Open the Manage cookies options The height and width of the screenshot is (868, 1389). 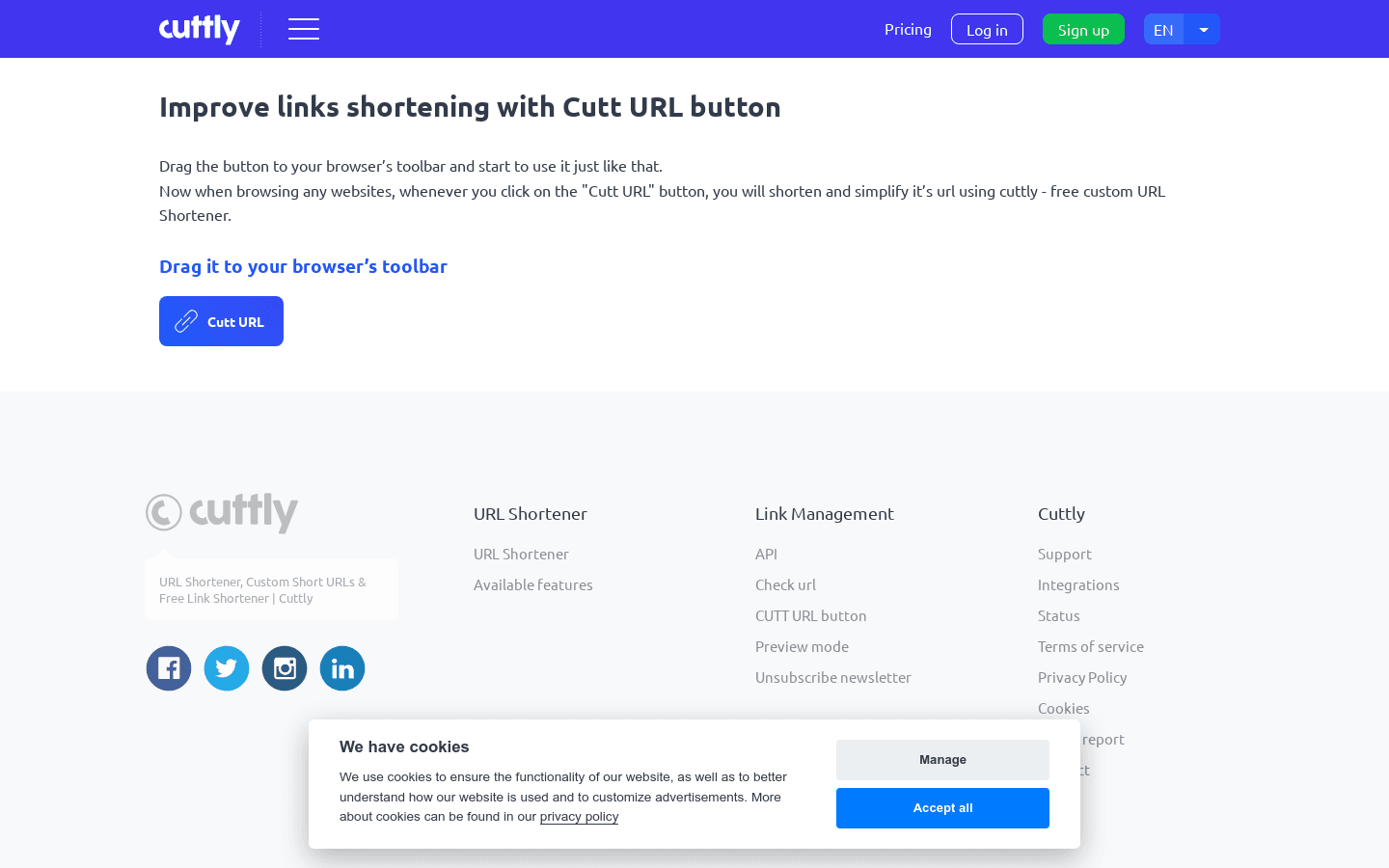[942, 760]
